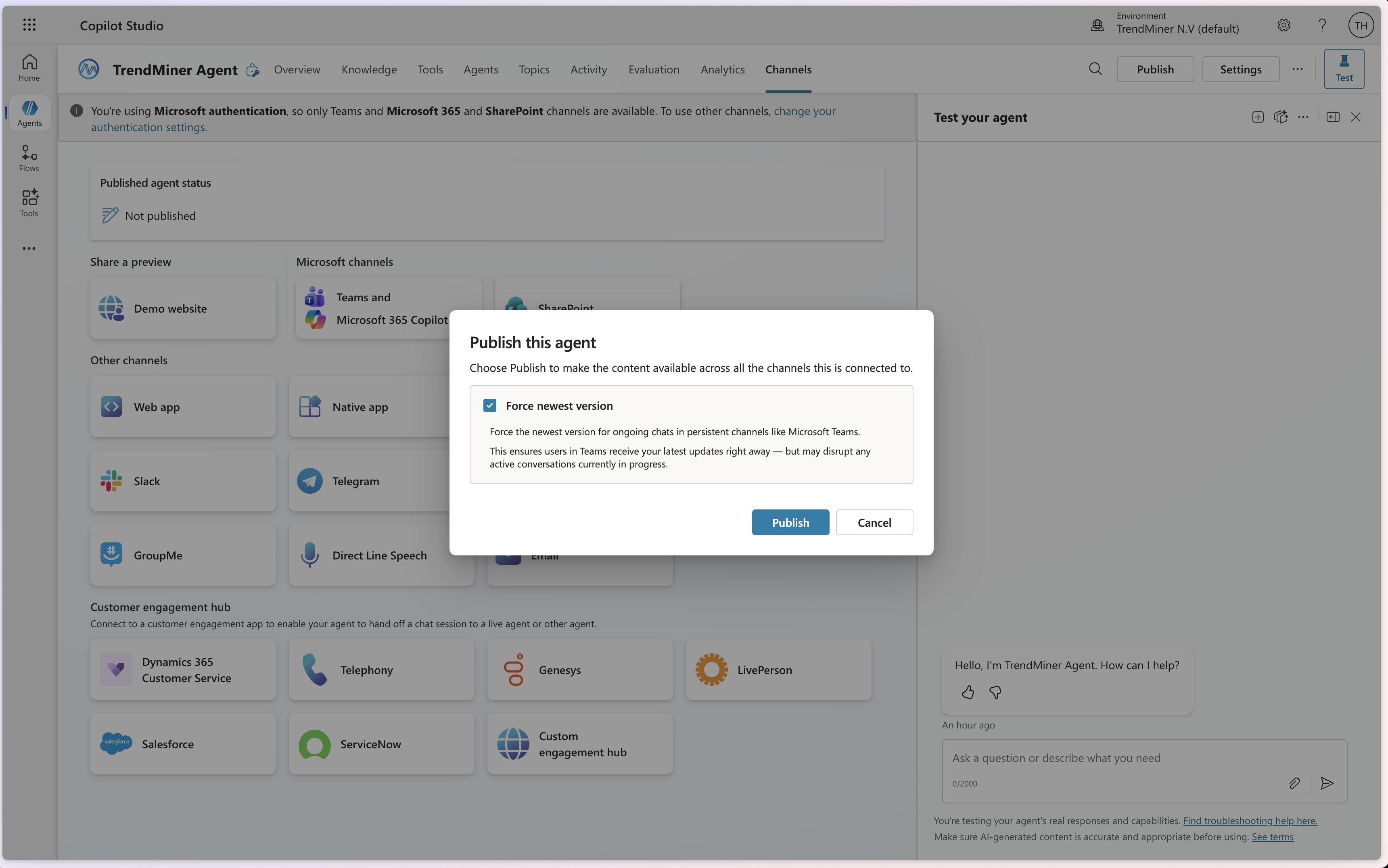Click the attach file paperclip icon
Image resolution: width=1388 pixels, height=868 pixels.
pyautogui.click(x=1294, y=783)
